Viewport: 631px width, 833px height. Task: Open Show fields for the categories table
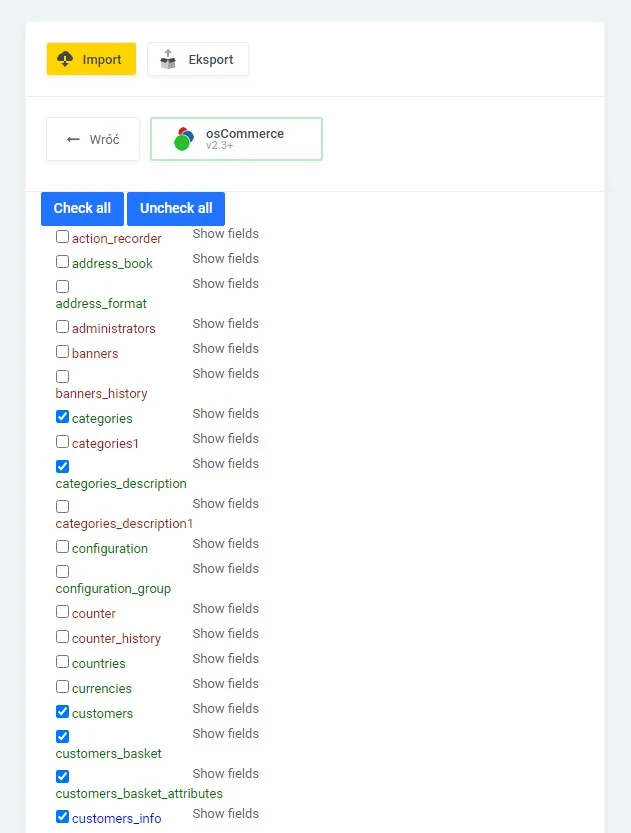pos(225,413)
